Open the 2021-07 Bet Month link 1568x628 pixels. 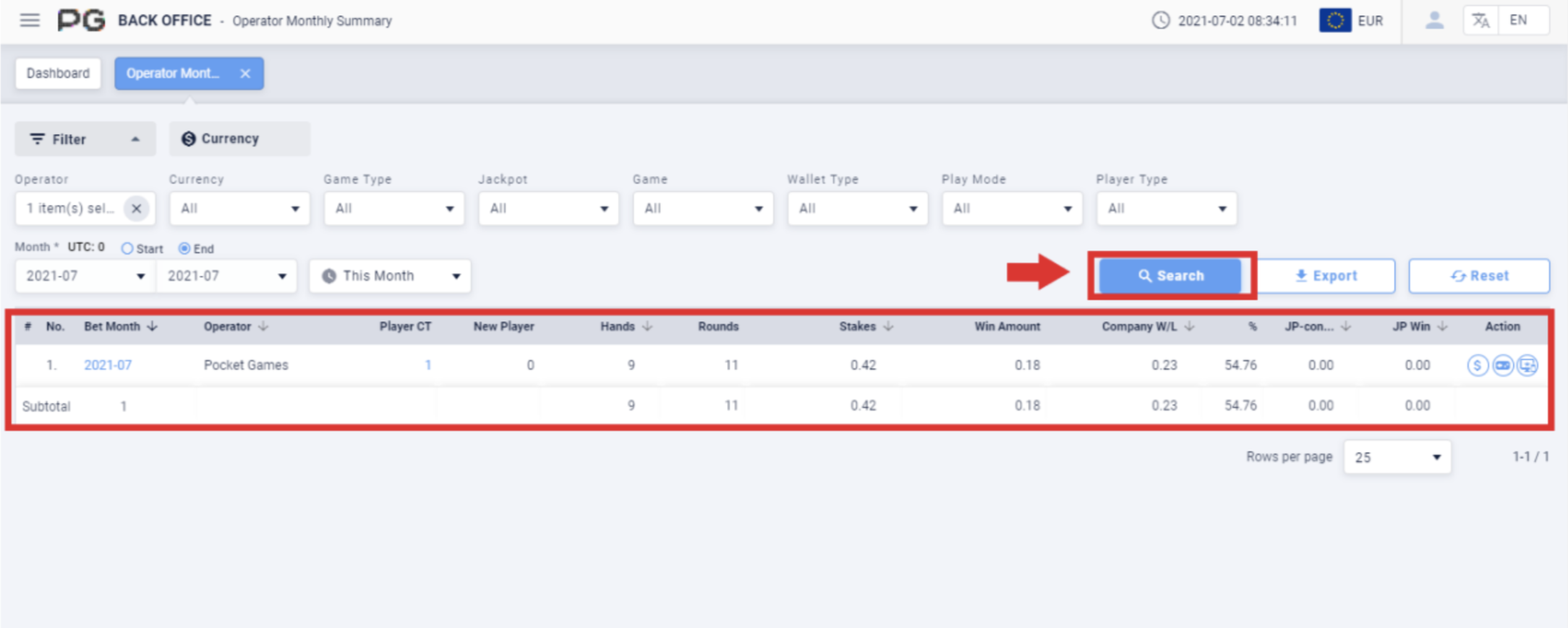(108, 365)
